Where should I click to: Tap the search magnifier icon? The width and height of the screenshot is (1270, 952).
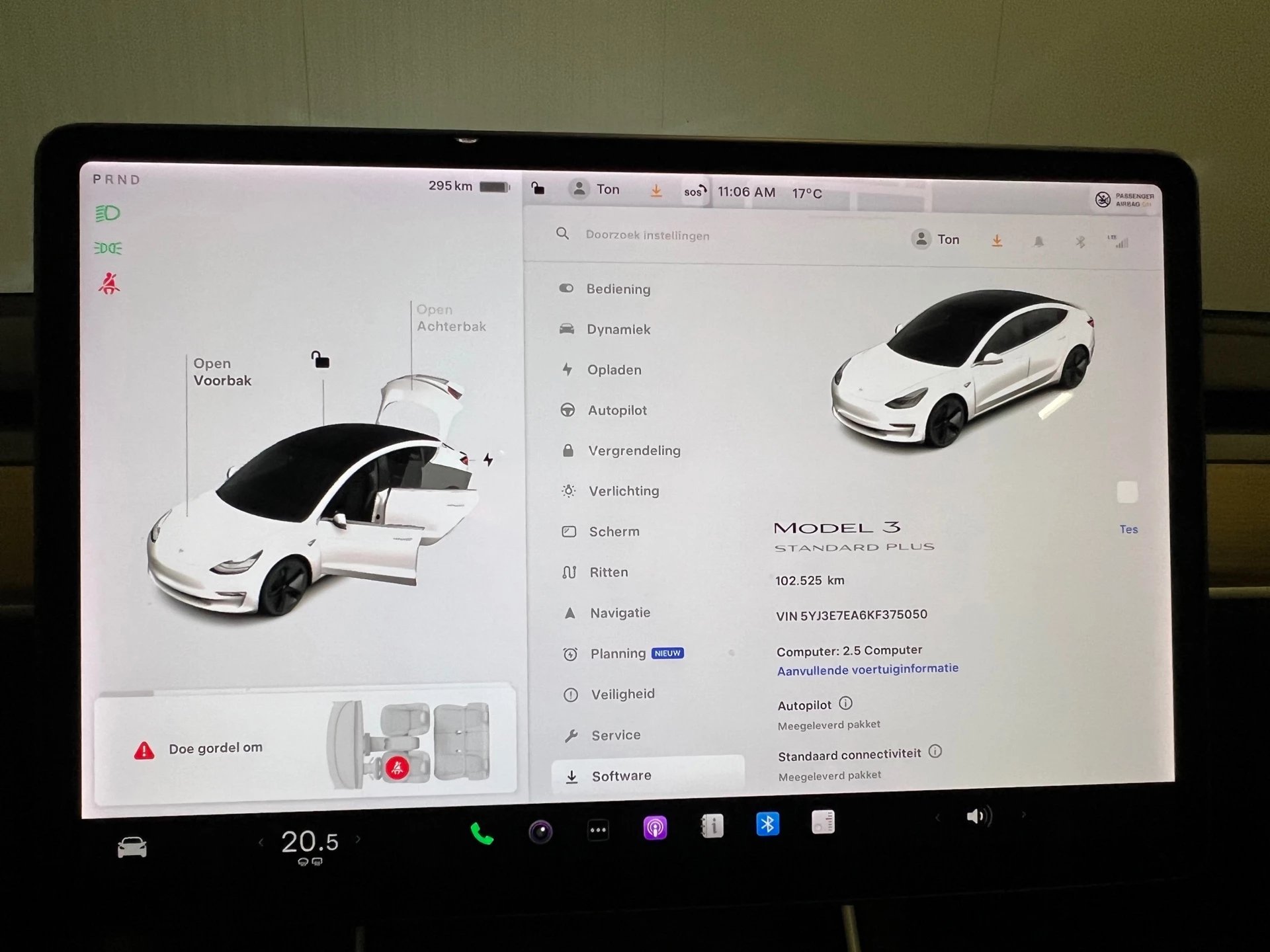[562, 233]
